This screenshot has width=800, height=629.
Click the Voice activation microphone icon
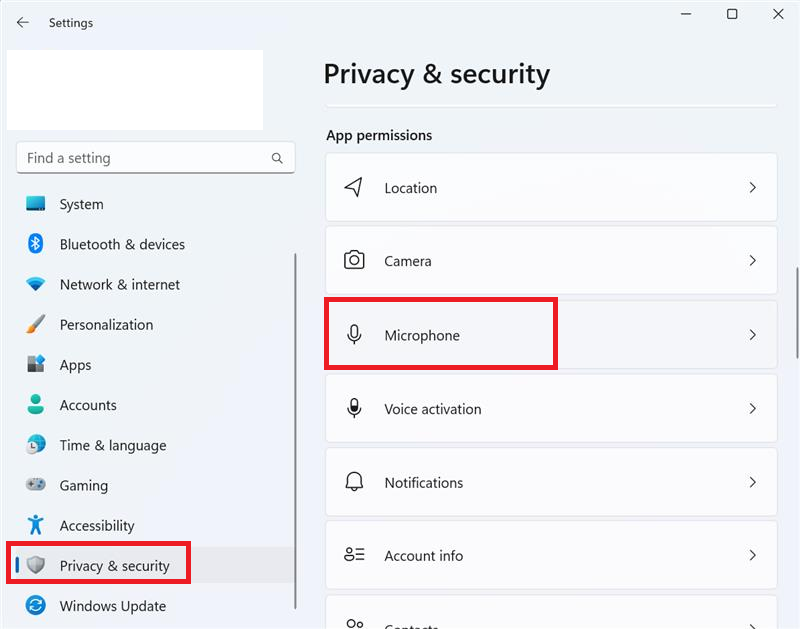coord(354,409)
